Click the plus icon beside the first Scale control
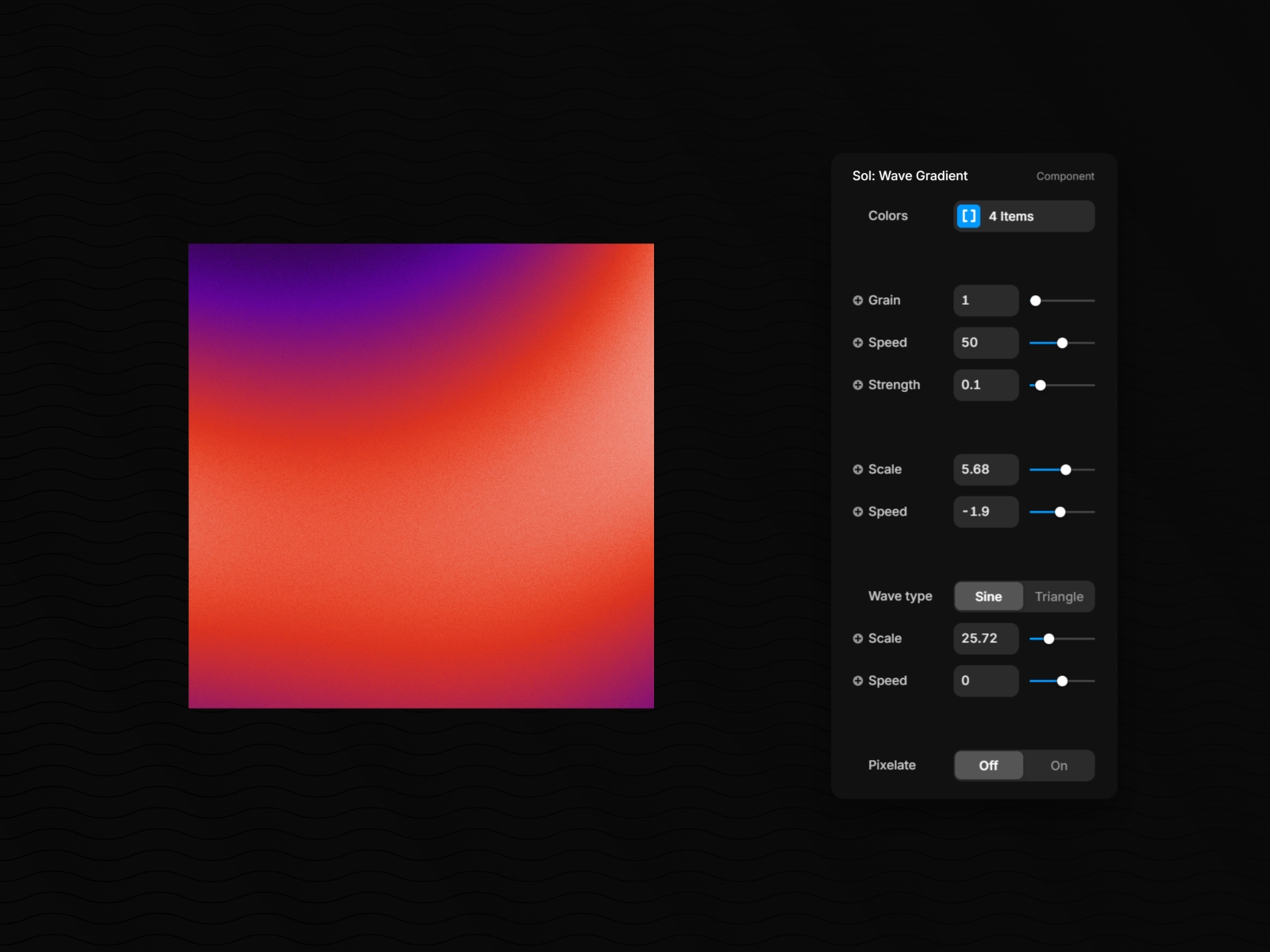The height and width of the screenshot is (952, 1270). tap(858, 469)
